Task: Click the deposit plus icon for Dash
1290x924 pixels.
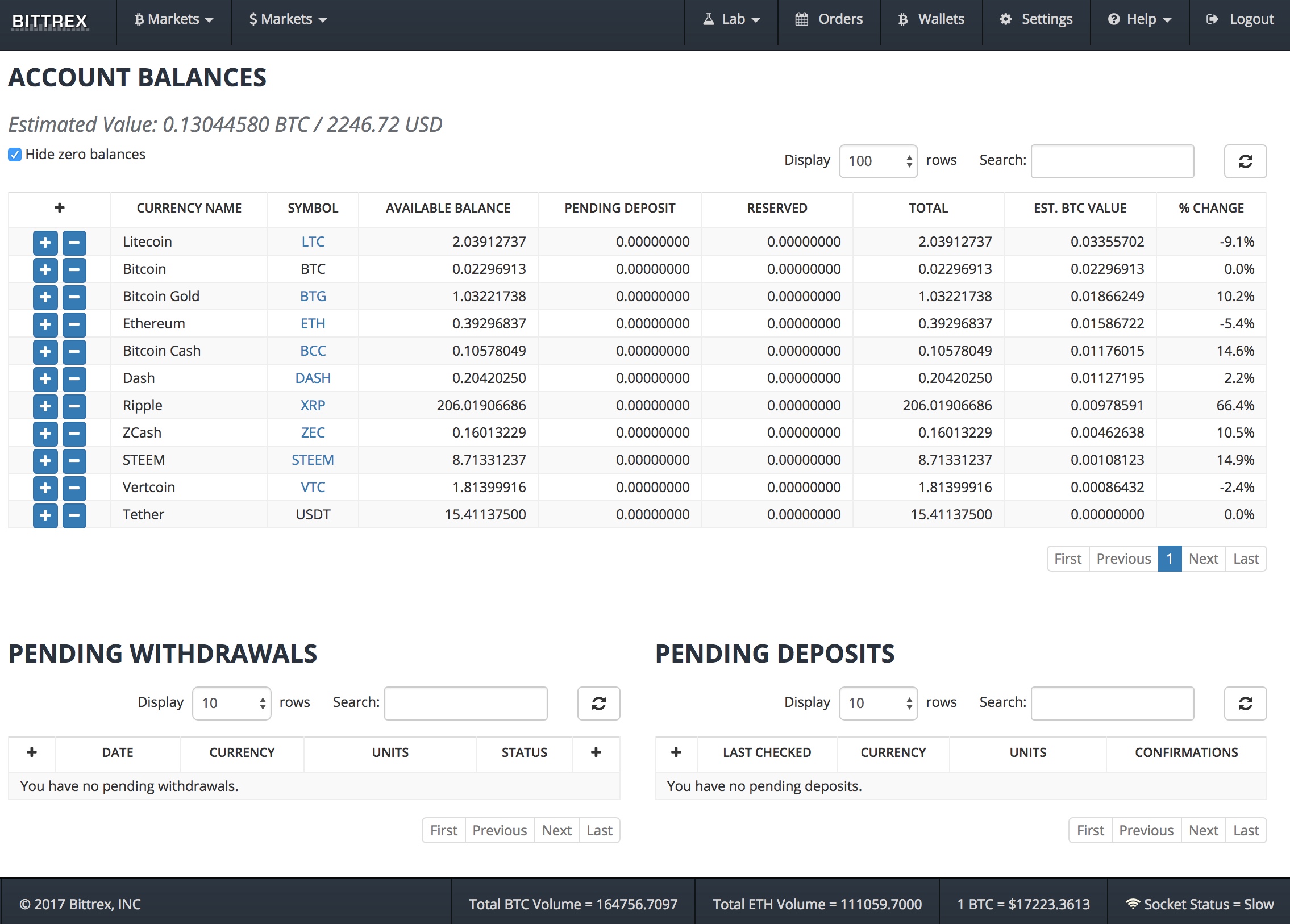Action: click(45, 379)
